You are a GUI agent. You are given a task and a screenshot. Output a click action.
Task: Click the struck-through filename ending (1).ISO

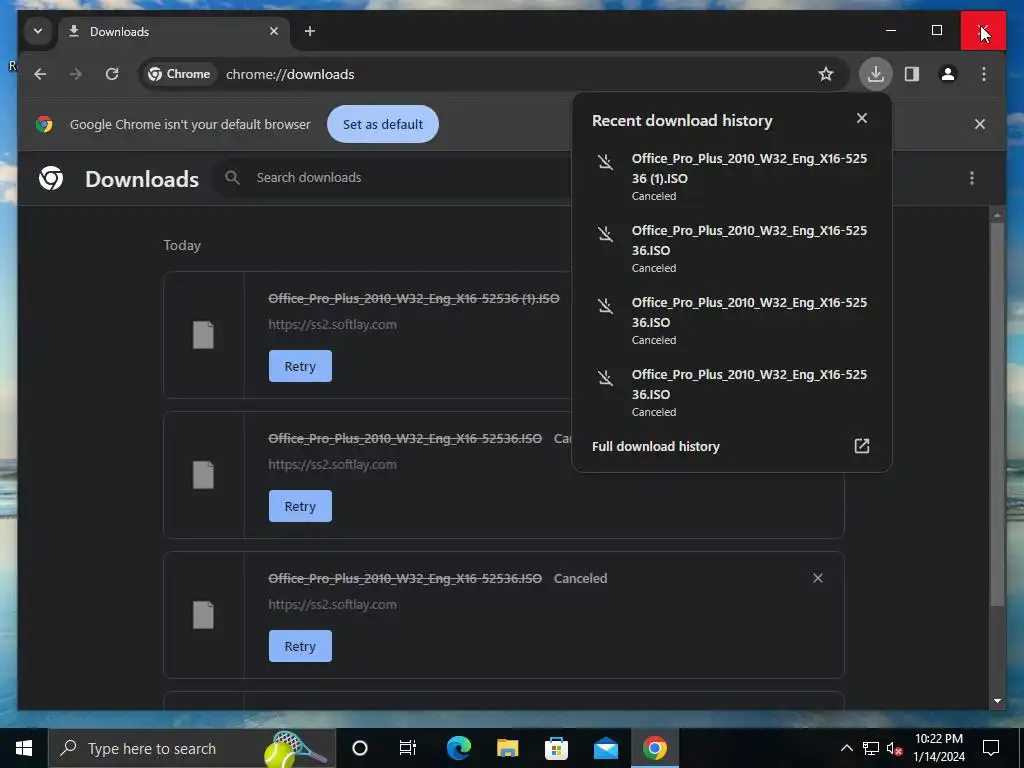click(x=414, y=298)
